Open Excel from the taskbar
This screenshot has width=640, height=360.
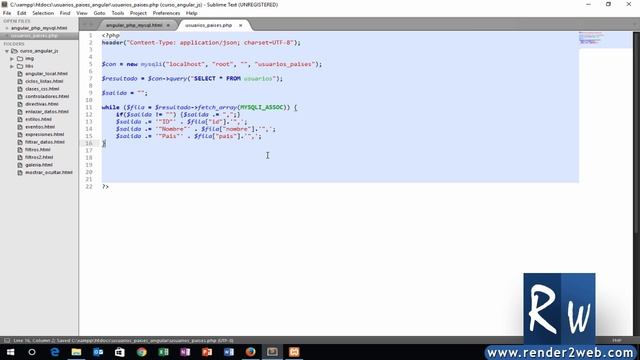coord(163,352)
